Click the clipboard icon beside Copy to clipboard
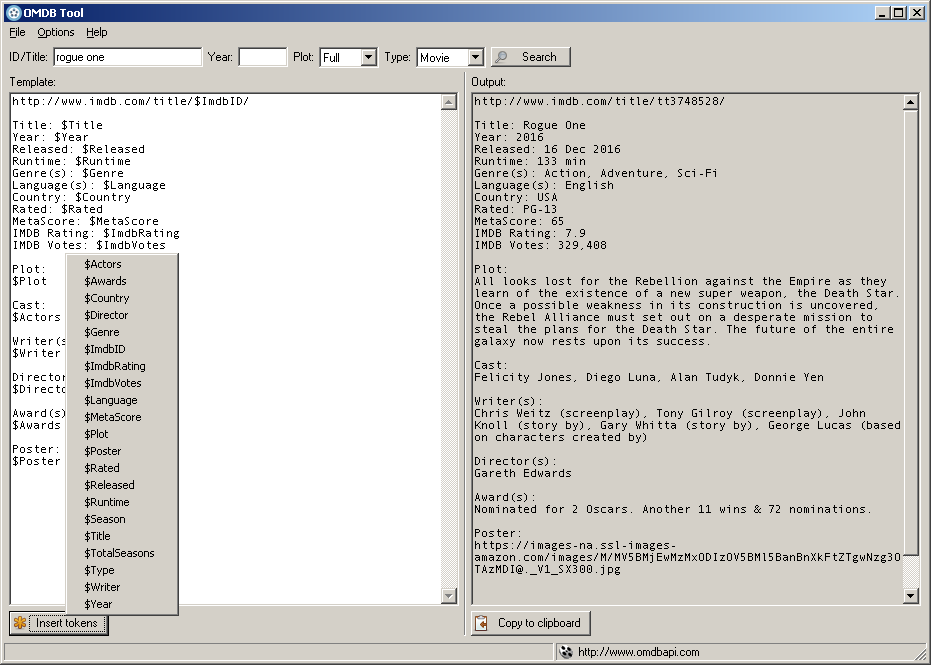The height and width of the screenshot is (665, 931). tap(482, 623)
